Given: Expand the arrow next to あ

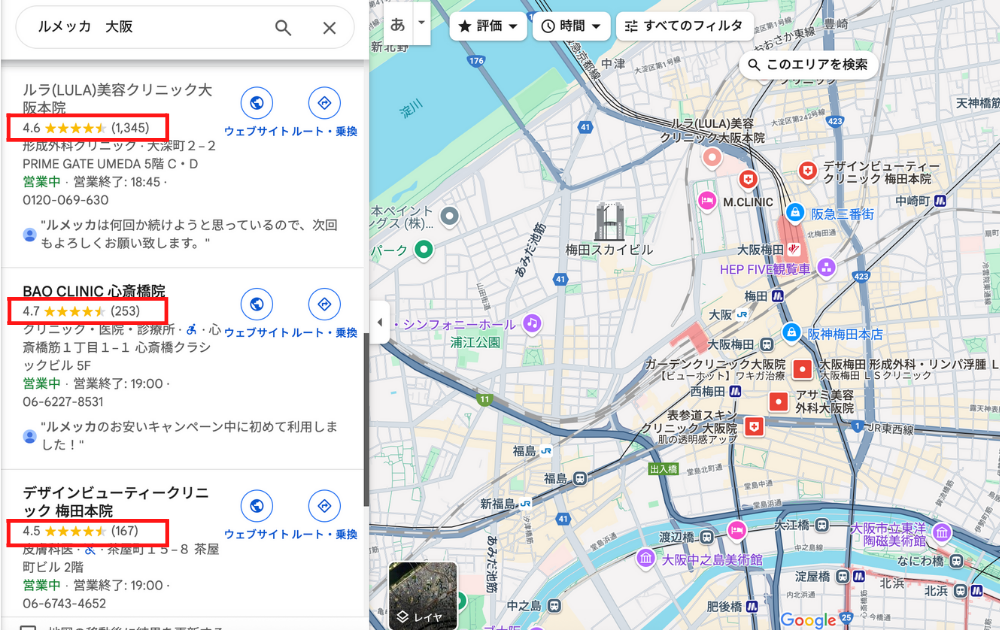Looking at the screenshot, I should click(422, 23).
